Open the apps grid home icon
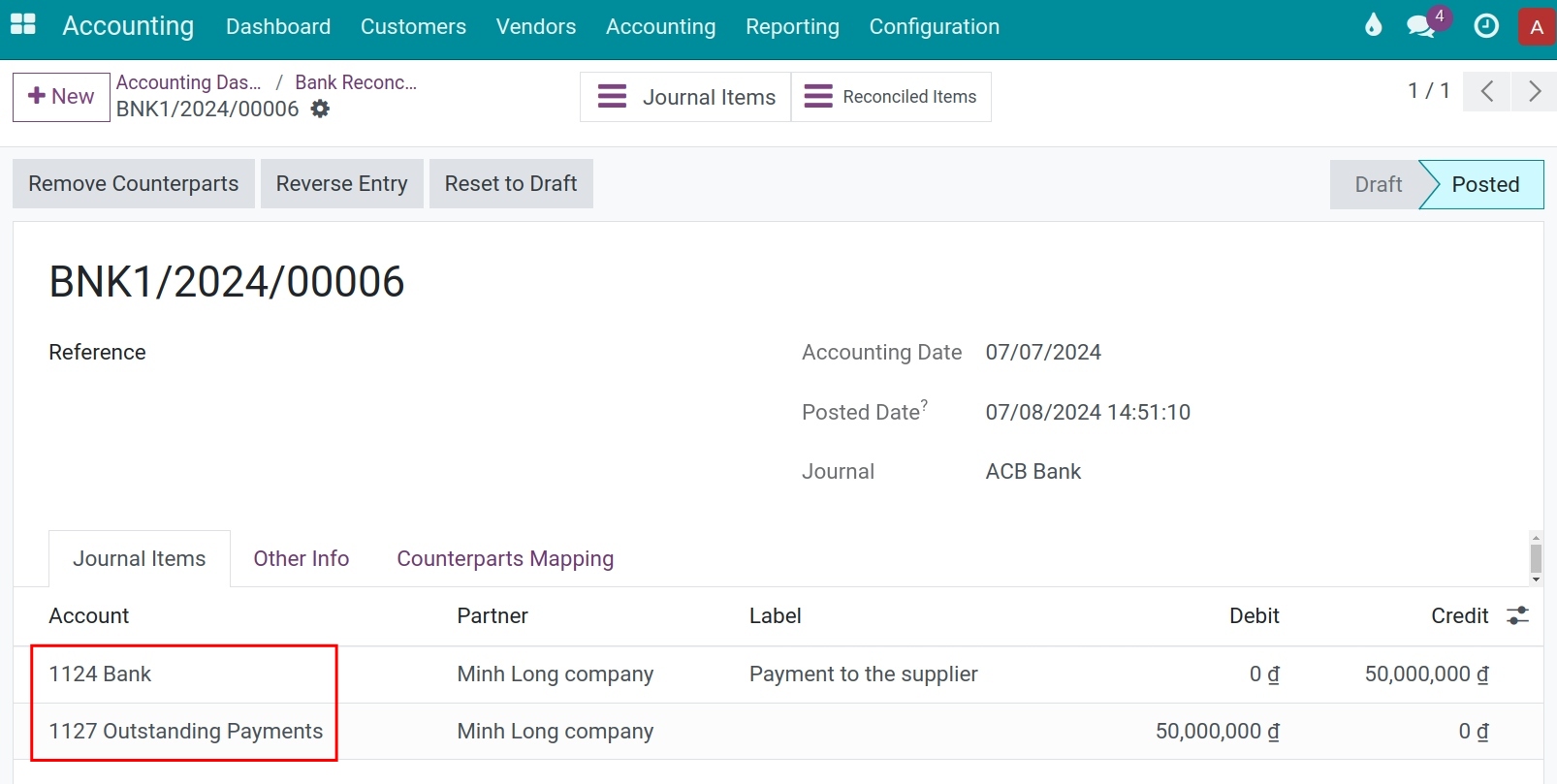 pos(22,25)
